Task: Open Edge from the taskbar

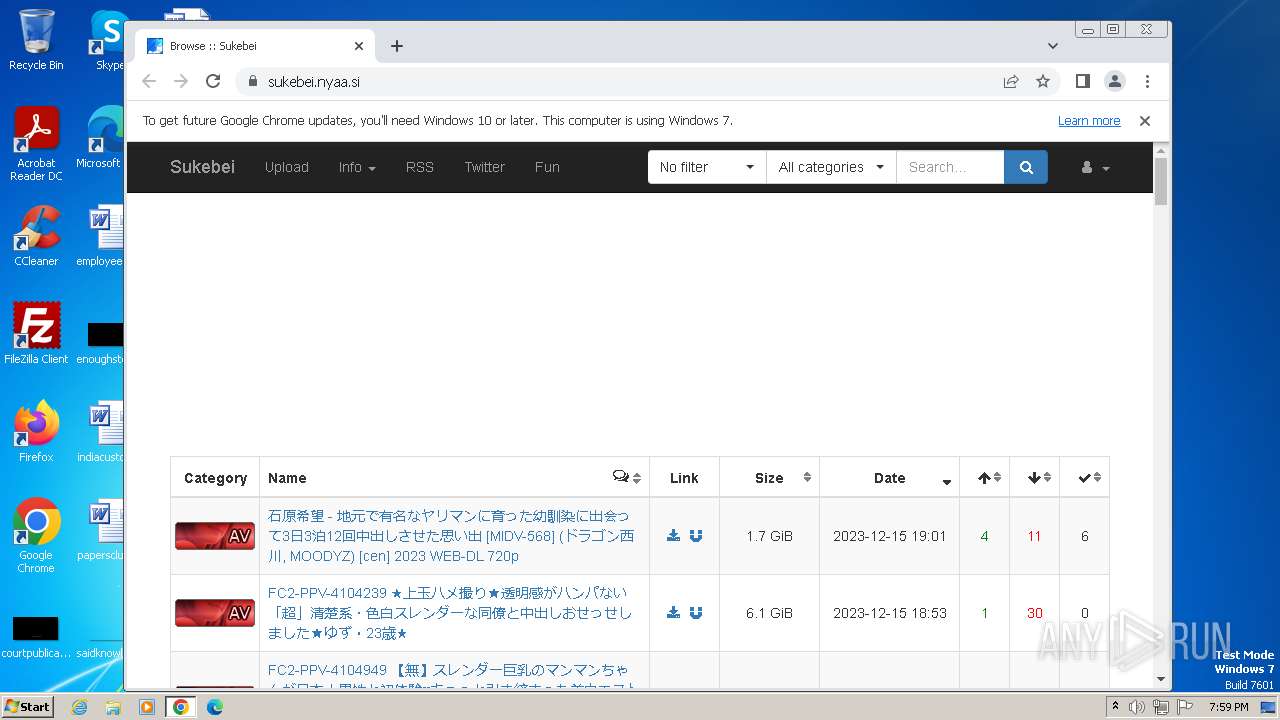Action: (214, 707)
